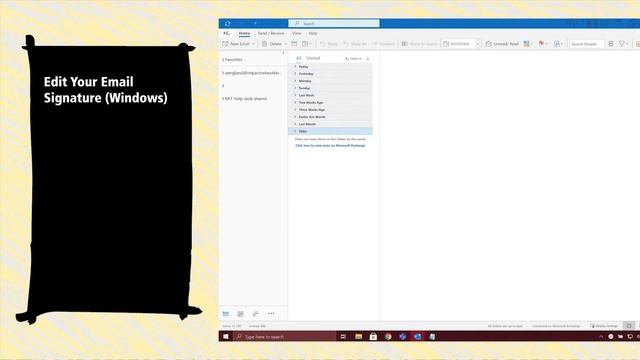Click Display Settings in status bar
The width and height of the screenshot is (640, 360).
[604, 326]
